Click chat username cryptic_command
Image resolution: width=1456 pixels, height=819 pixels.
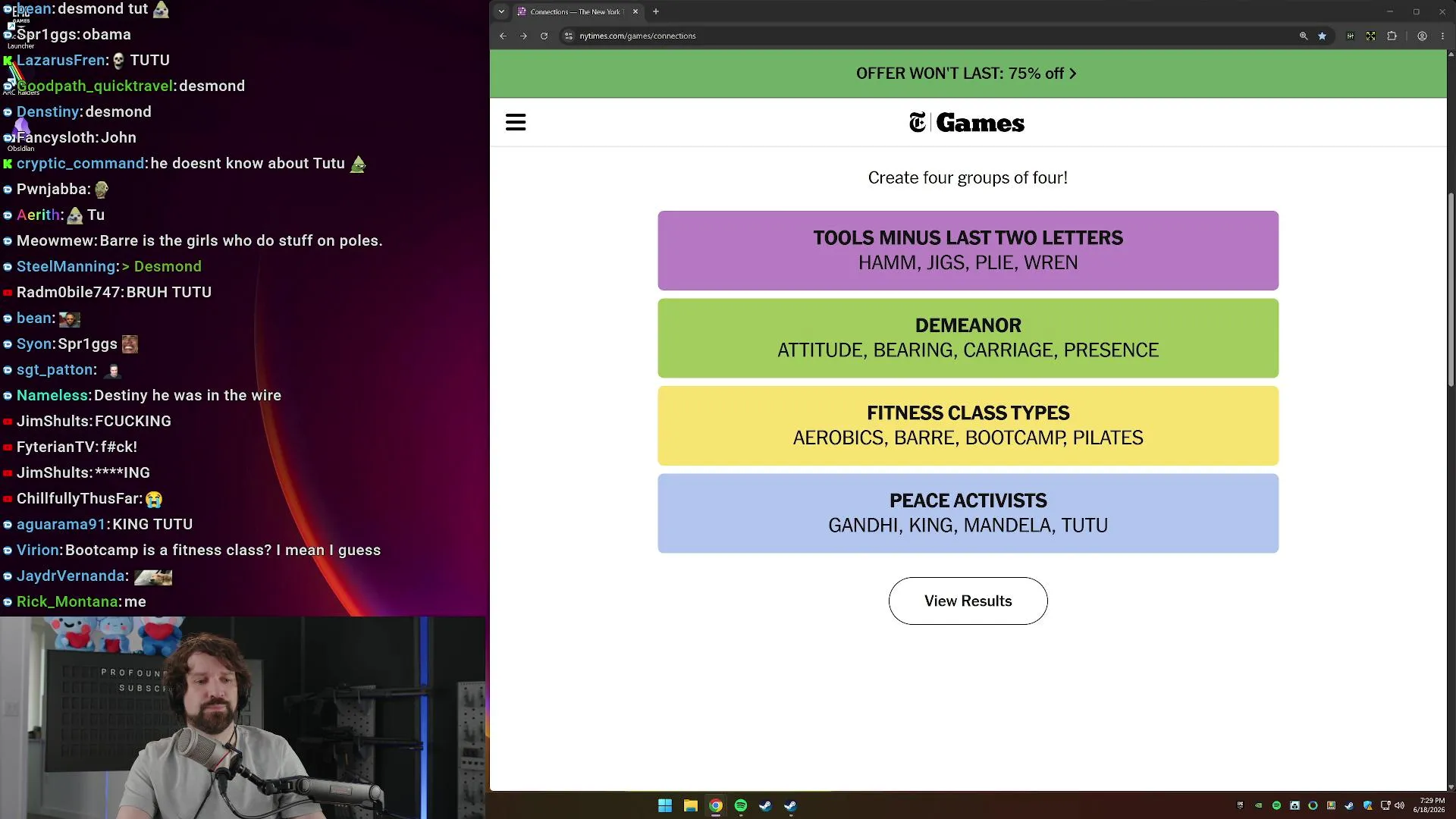80,163
